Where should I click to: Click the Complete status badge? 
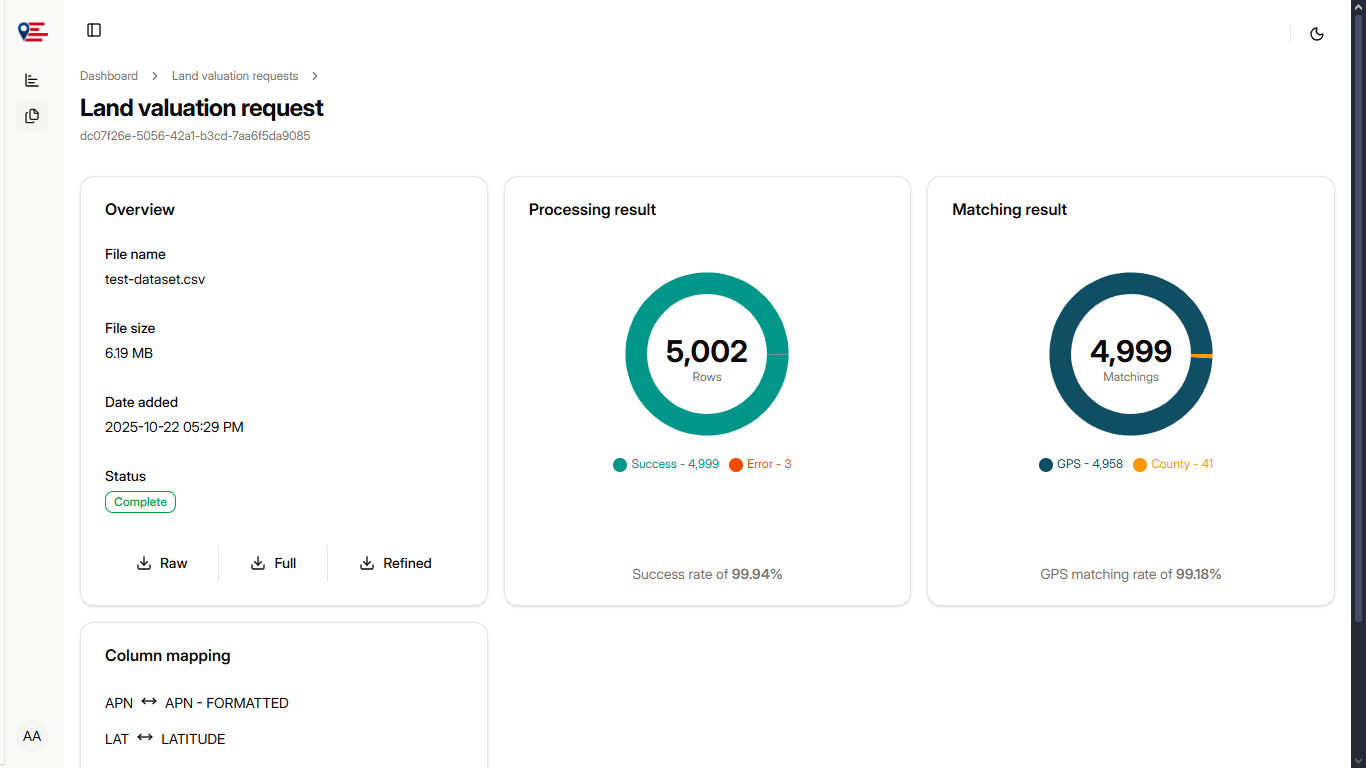point(140,502)
